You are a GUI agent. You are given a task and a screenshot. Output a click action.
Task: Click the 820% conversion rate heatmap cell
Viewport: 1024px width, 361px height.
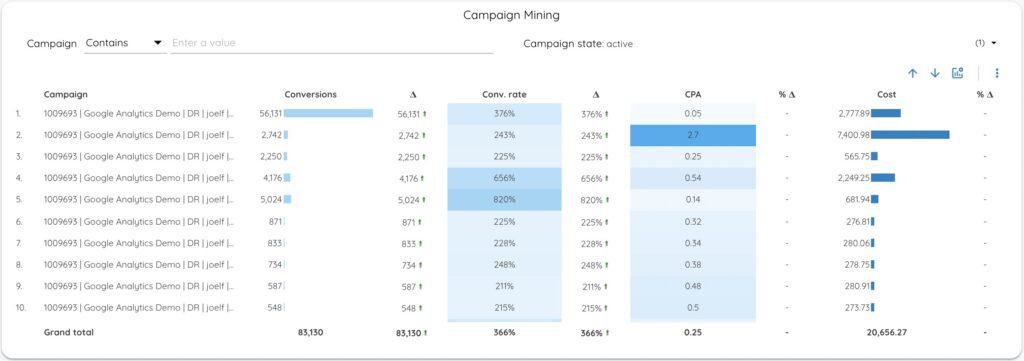(504, 200)
